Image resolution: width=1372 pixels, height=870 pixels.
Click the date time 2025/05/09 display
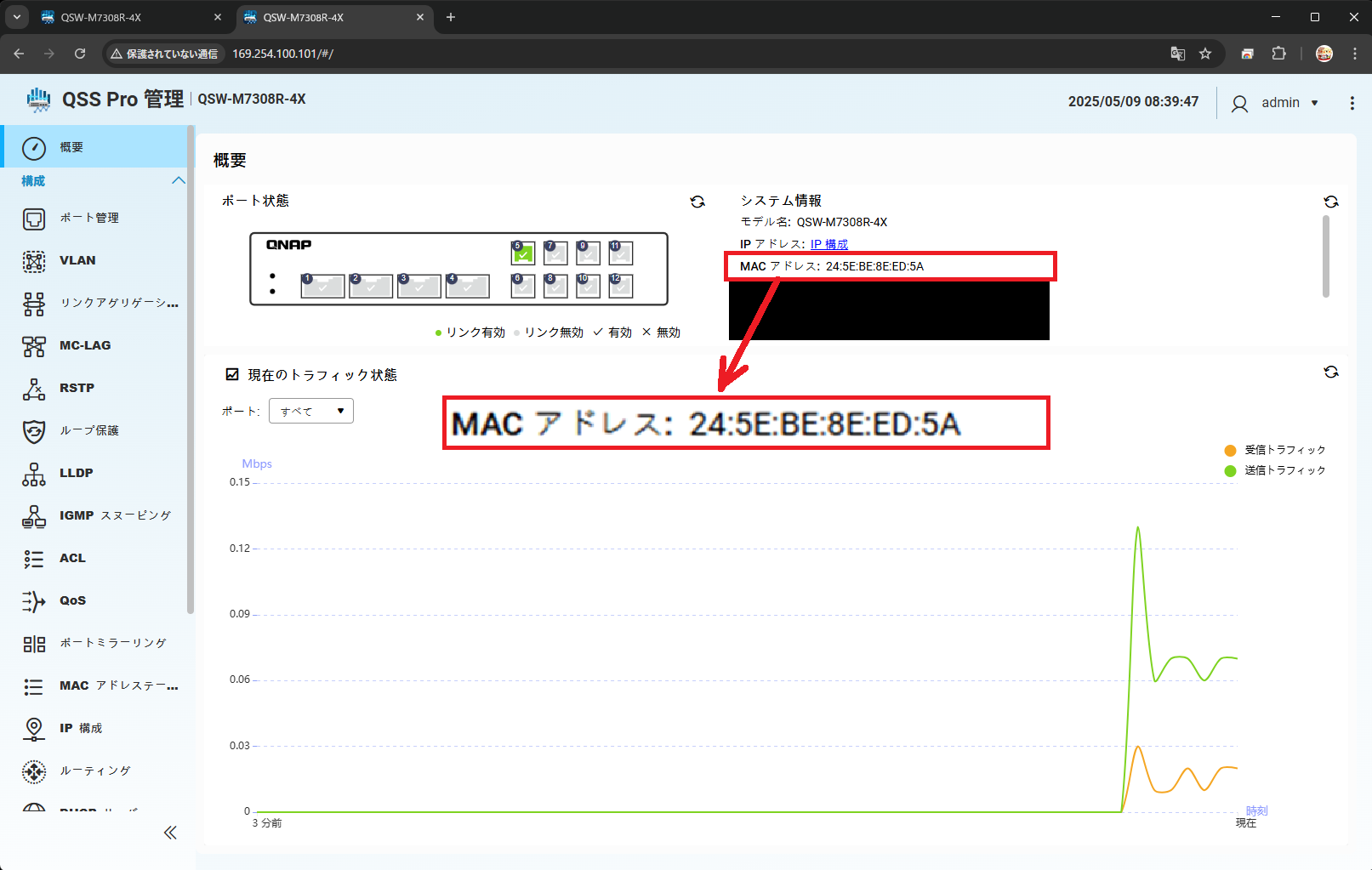pos(1133,102)
